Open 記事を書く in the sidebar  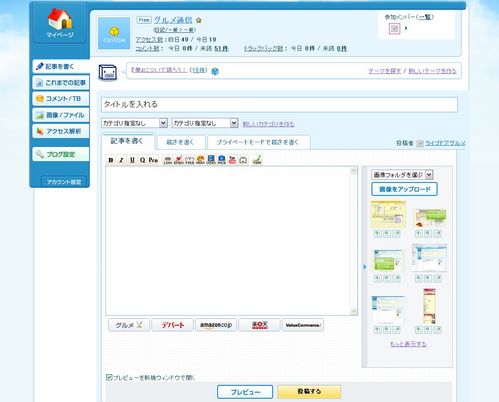(x=61, y=67)
